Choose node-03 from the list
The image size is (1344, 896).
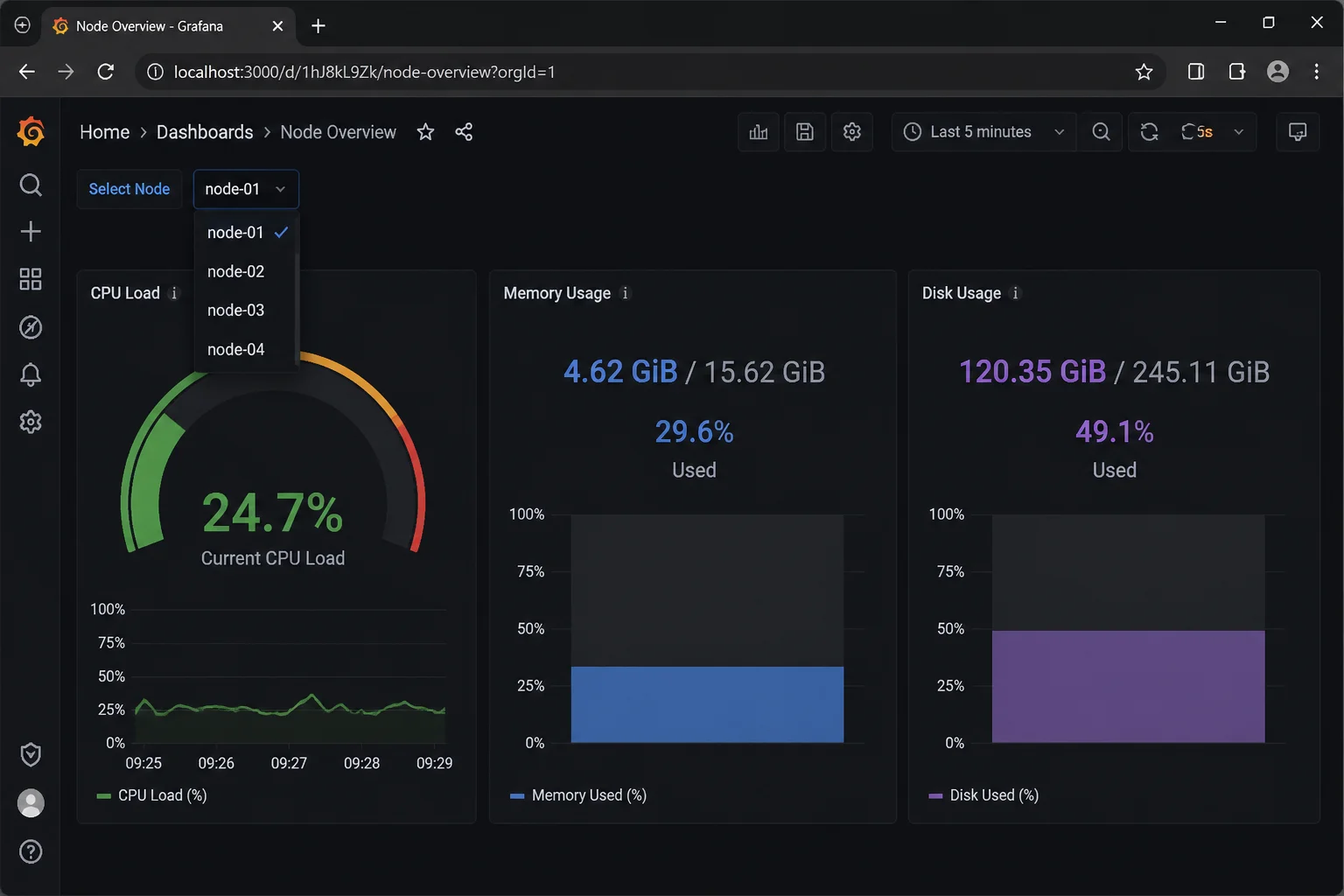pyautogui.click(x=247, y=310)
